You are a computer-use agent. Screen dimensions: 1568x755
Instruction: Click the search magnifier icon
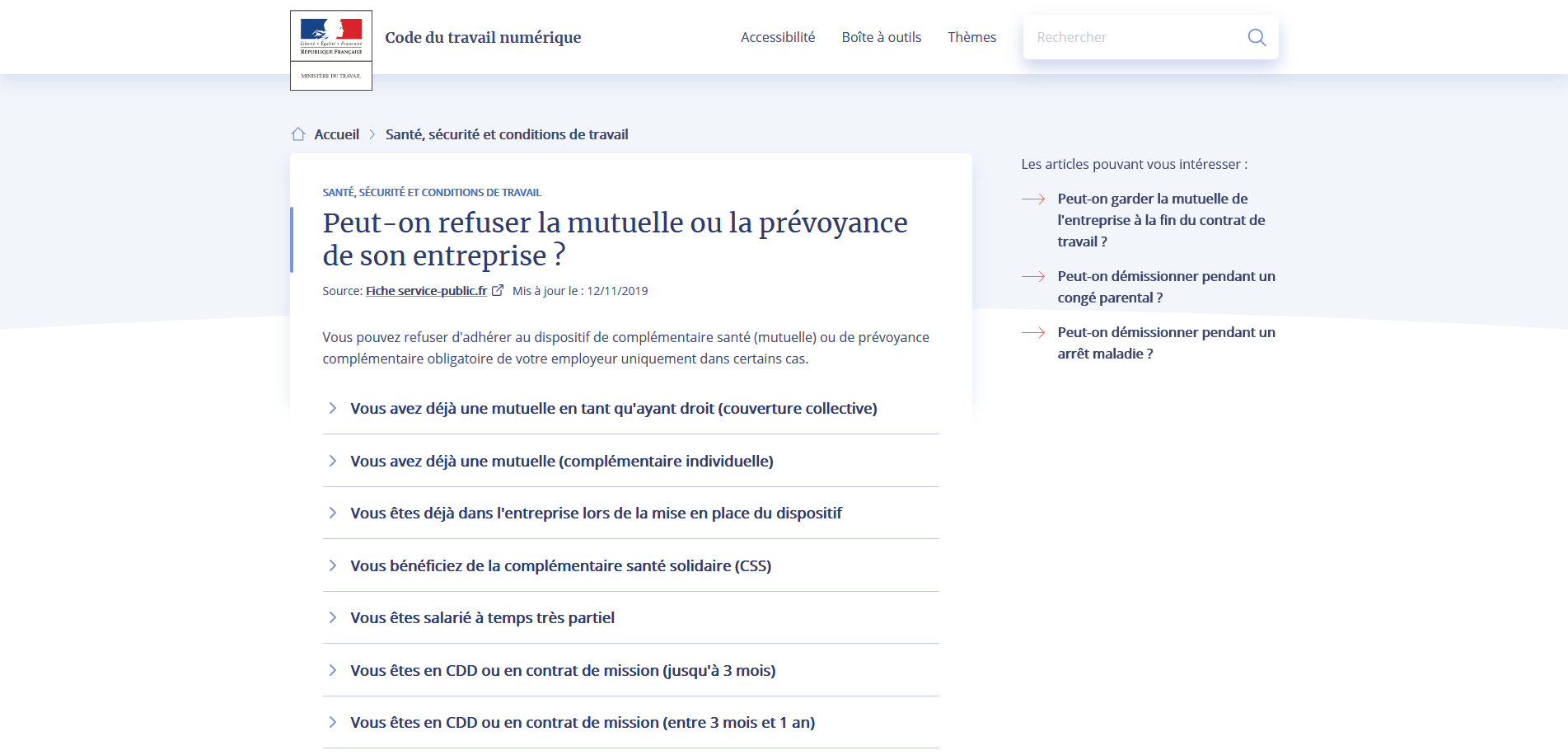pyautogui.click(x=1257, y=37)
